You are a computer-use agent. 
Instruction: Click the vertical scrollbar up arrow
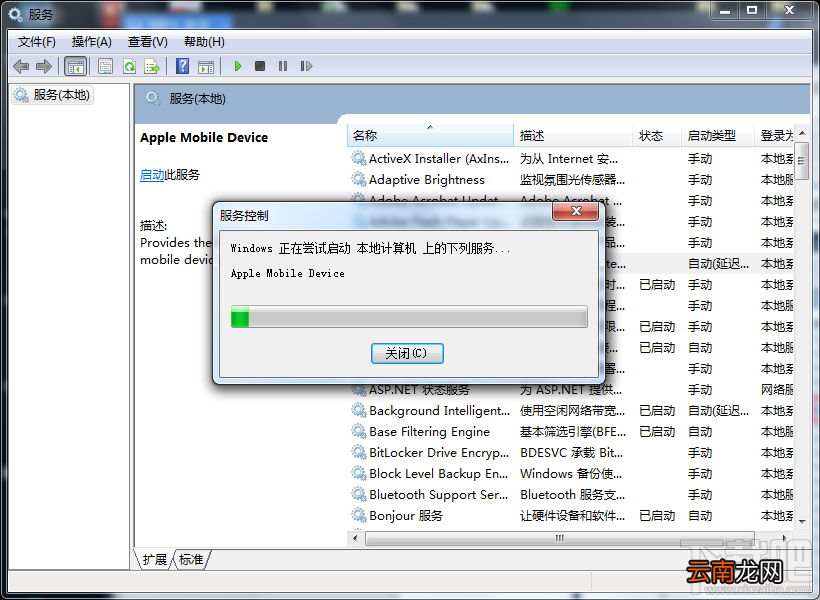click(802, 133)
